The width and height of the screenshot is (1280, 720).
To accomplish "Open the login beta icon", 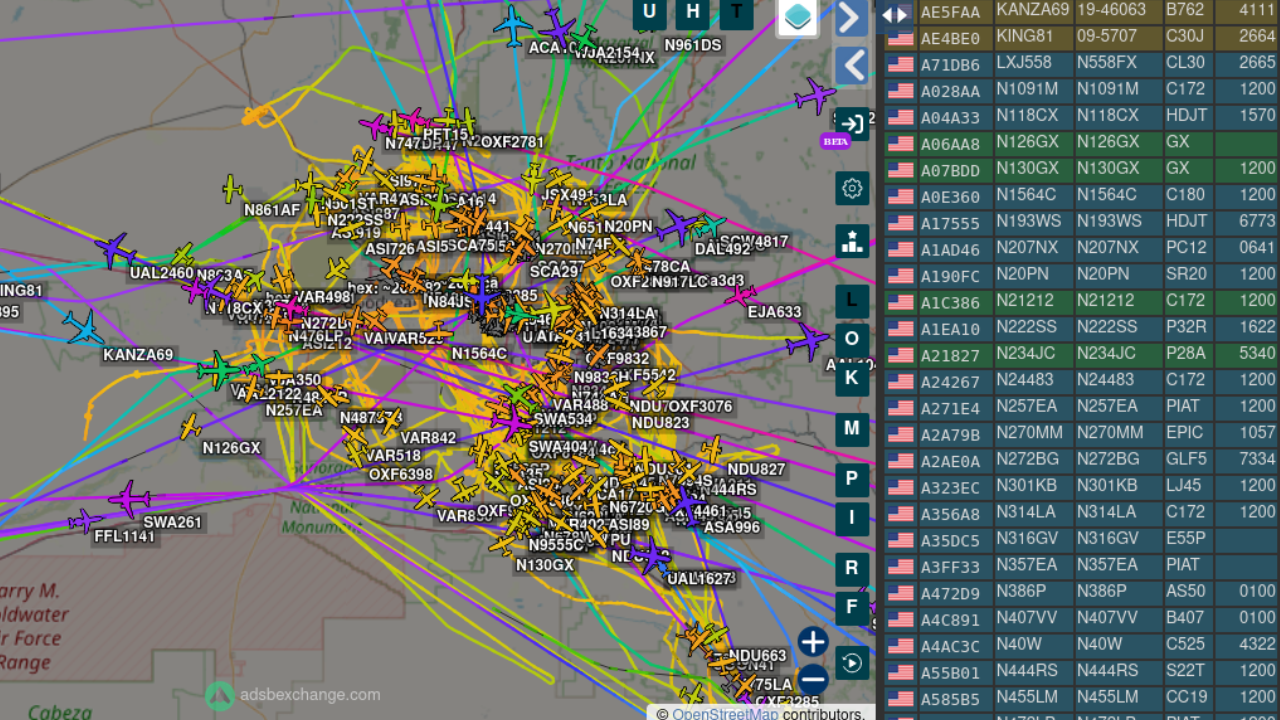I will point(851,124).
